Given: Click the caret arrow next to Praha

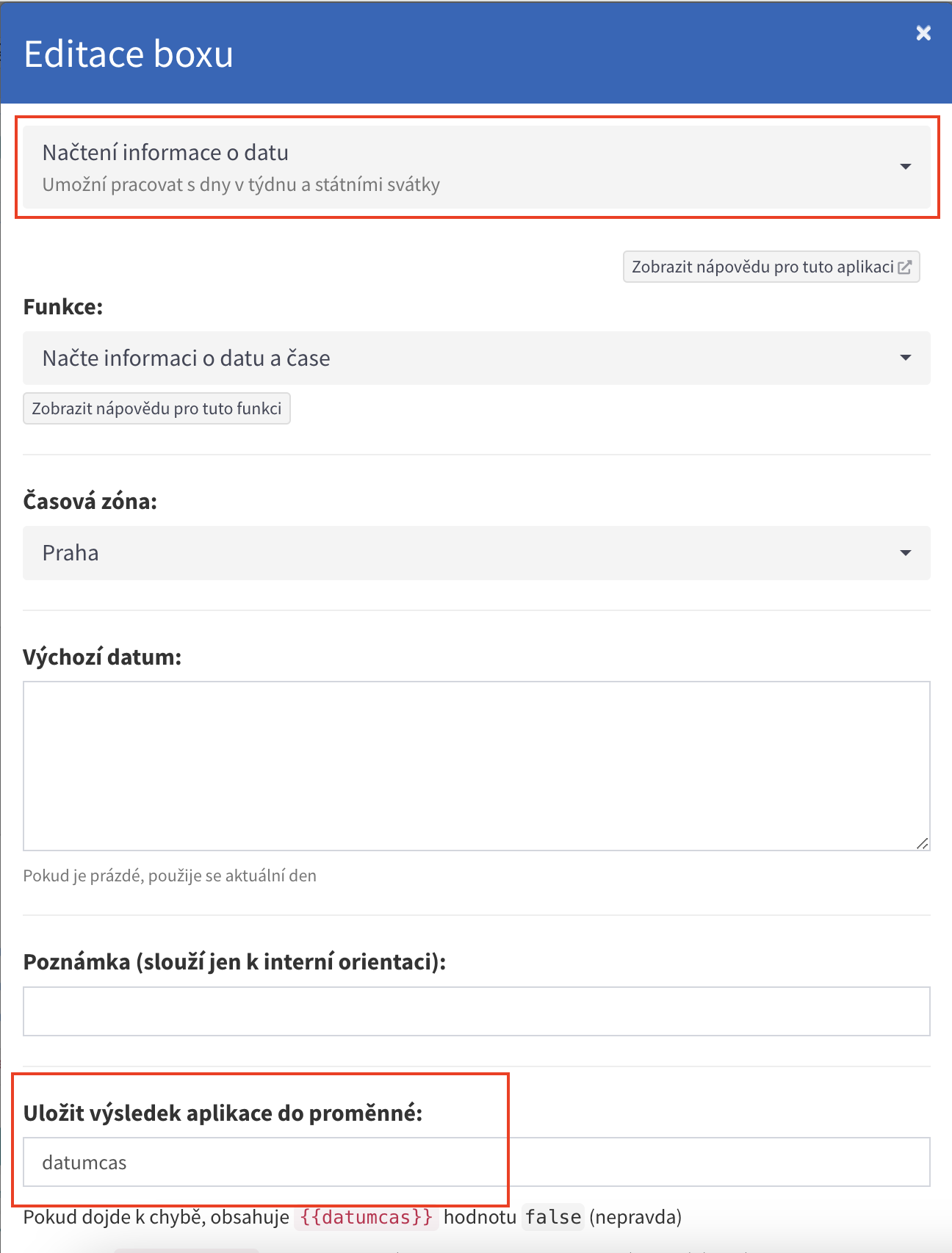Looking at the screenshot, I should click(x=906, y=553).
